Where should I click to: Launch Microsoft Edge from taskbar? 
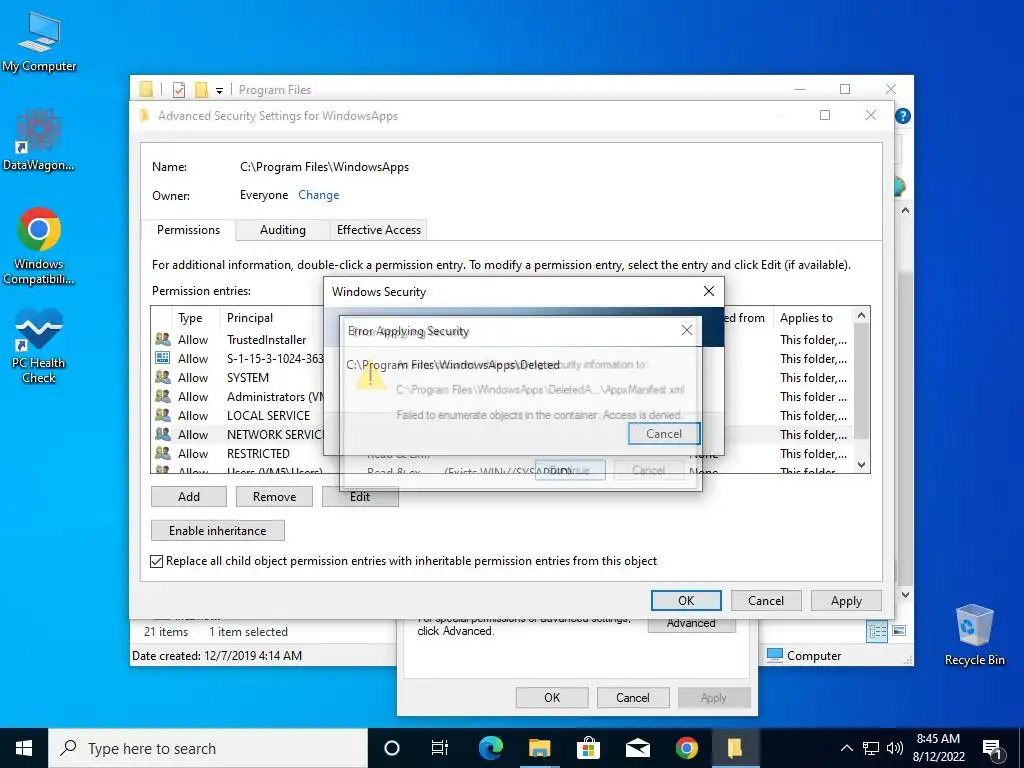click(490, 748)
